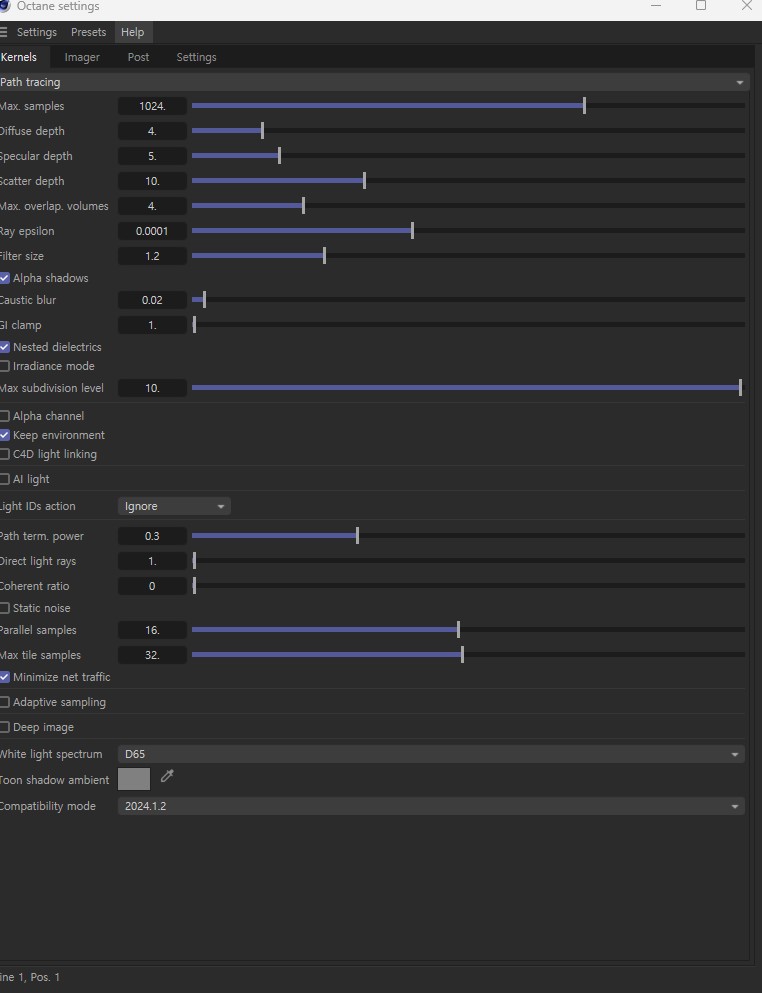Screen dimensions: 762x993
Task: Toggle the Alpha shadows checkbox
Action: [x=4, y=278]
